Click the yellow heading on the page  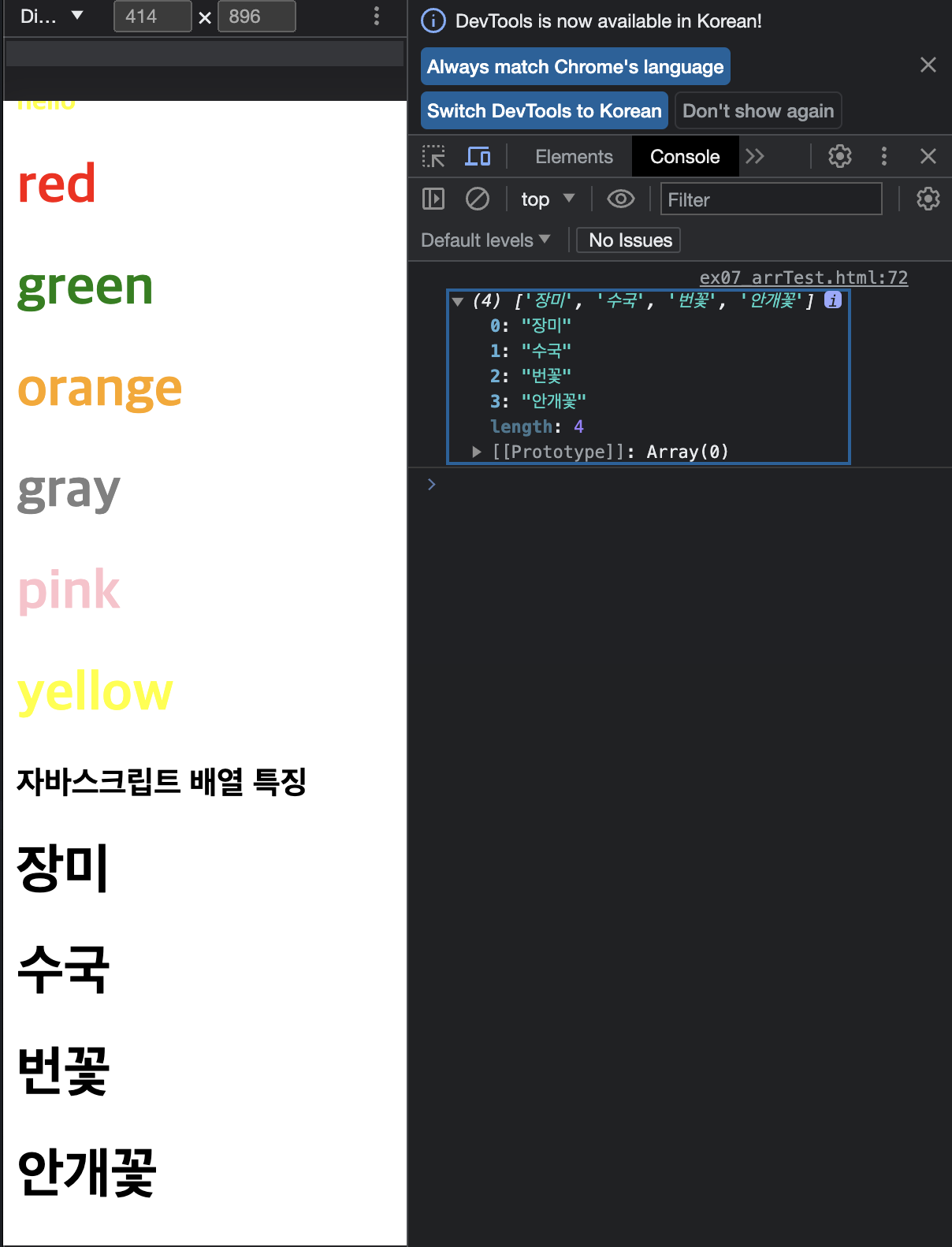point(95,692)
